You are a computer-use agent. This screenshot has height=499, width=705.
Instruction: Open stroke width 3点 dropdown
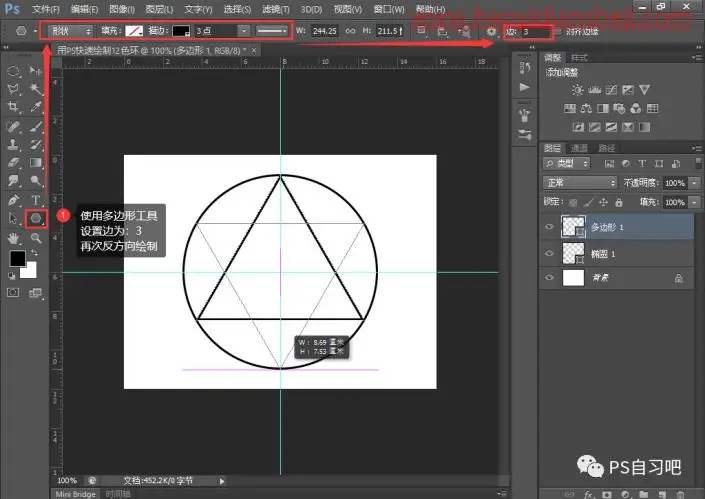[x=243, y=31]
